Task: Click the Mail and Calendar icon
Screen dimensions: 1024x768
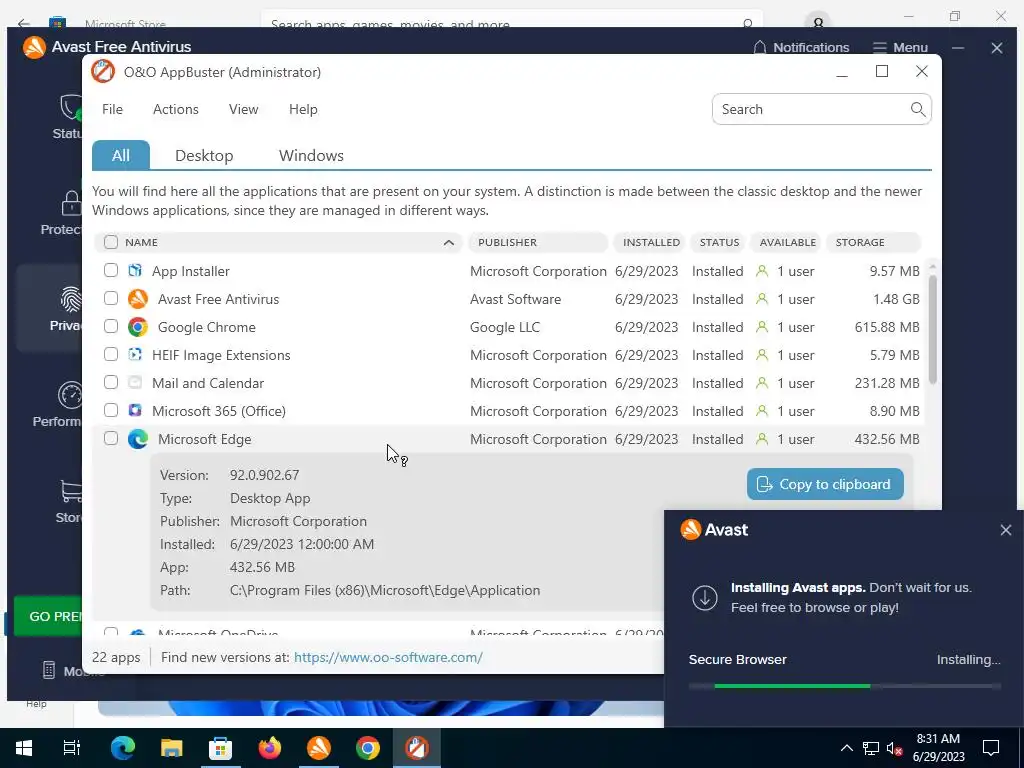Action: pos(135,383)
